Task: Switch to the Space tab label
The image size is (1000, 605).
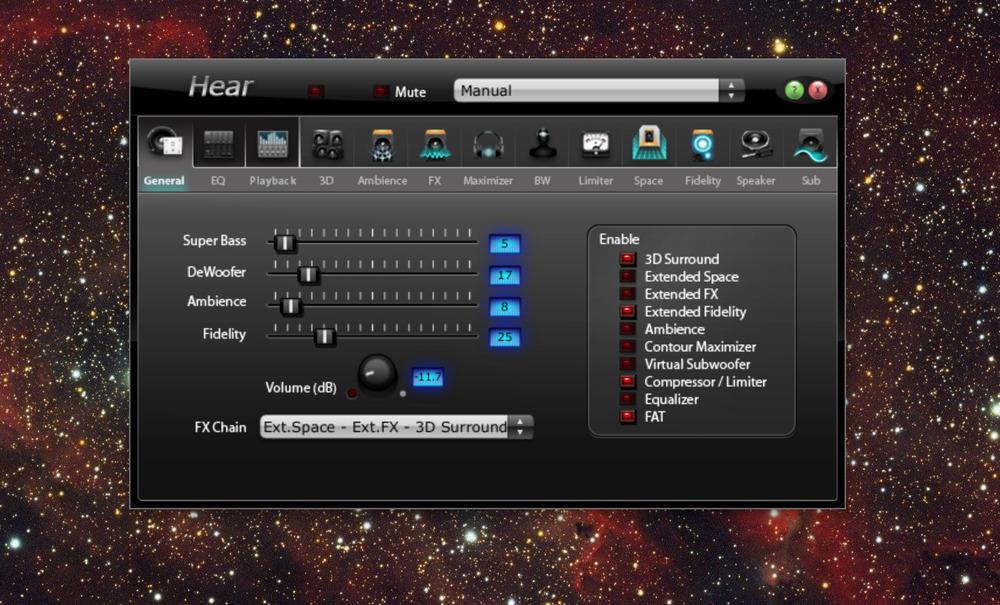Action: pos(648,180)
